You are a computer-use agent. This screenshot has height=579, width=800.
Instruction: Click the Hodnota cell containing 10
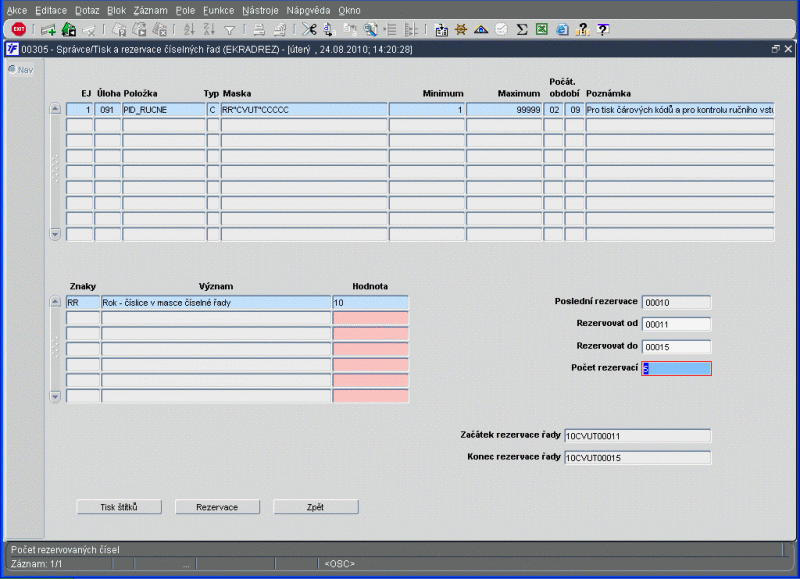[370, 303]
